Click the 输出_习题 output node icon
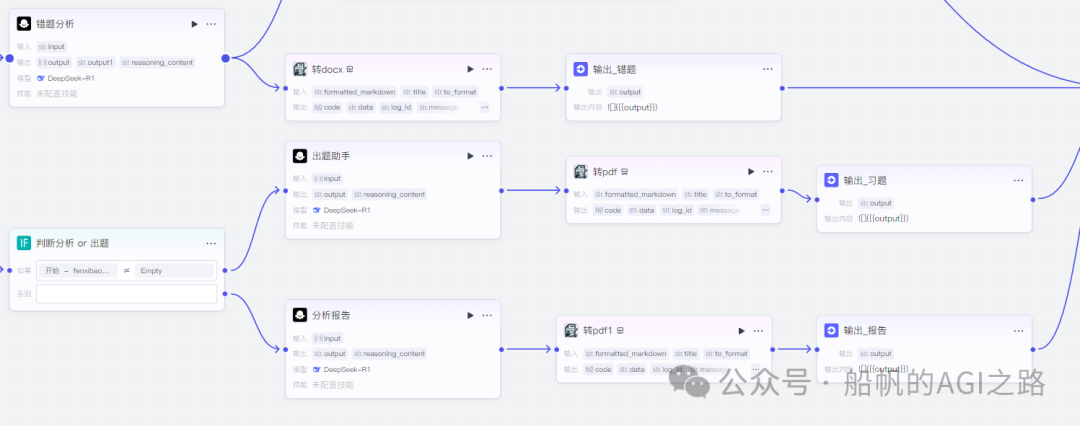The image size is (1080, 426). 831,181
